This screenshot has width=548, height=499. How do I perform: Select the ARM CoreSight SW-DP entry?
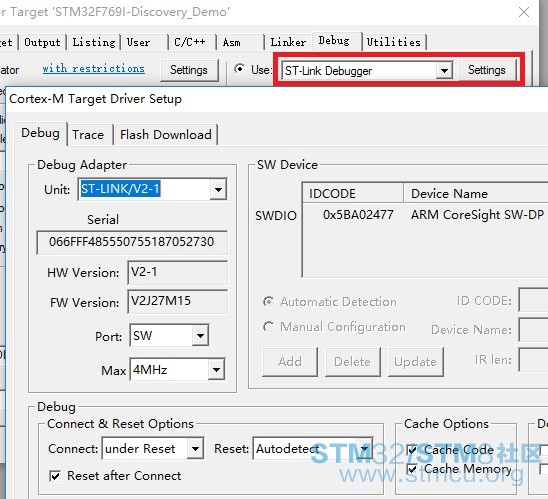[x=477, y=215]
